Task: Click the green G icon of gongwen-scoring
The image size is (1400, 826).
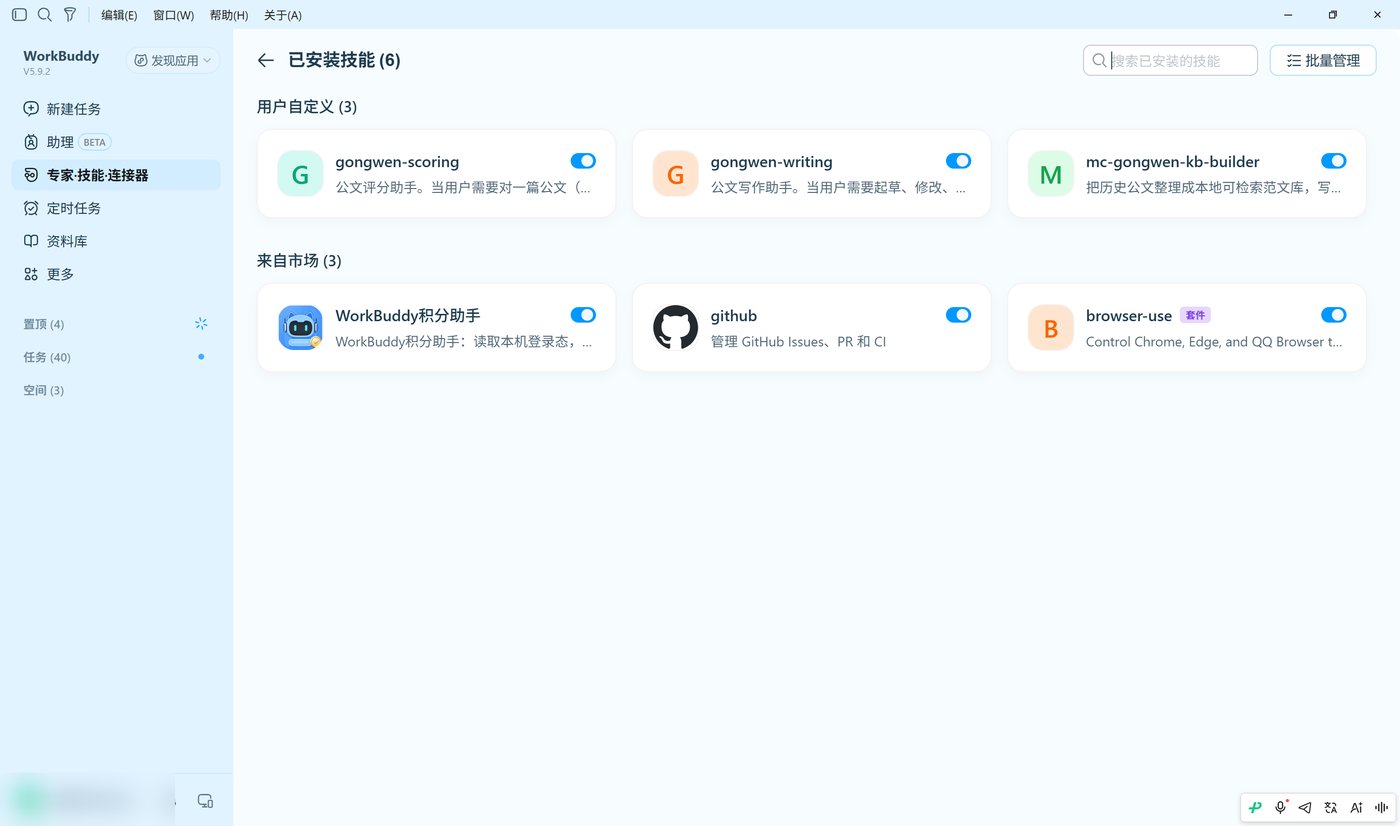Action: pyautogui.click(x=300, y=173)
